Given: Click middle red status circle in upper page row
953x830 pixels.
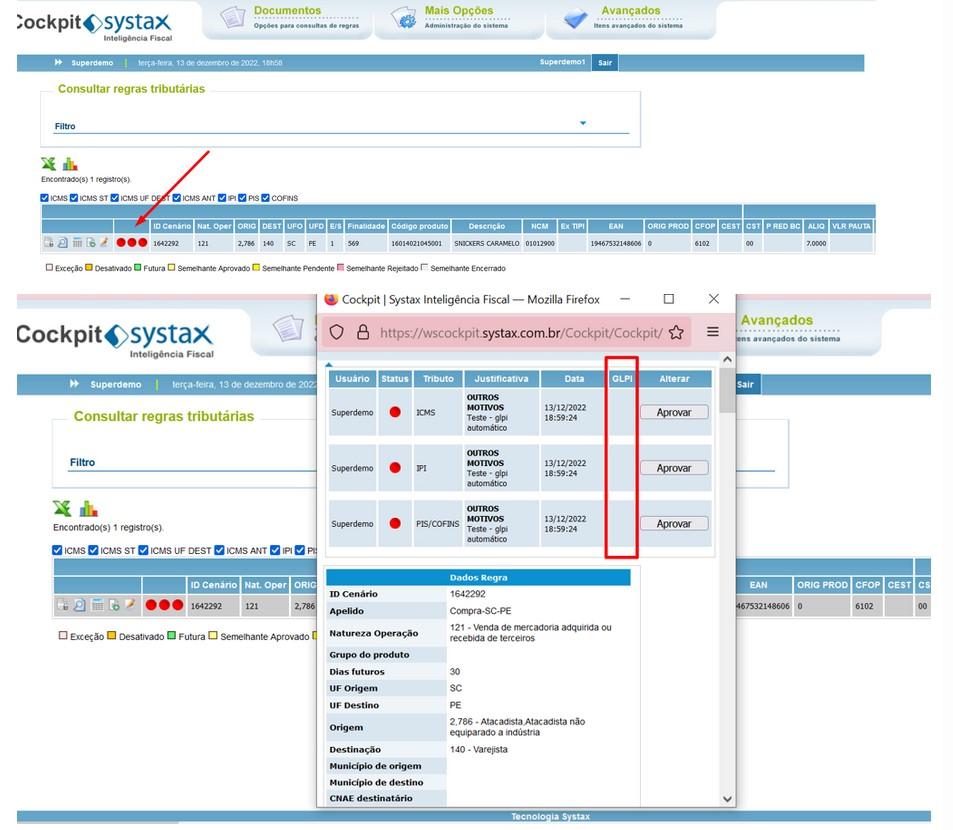Looking at the screenshot, I should [132, 242].
